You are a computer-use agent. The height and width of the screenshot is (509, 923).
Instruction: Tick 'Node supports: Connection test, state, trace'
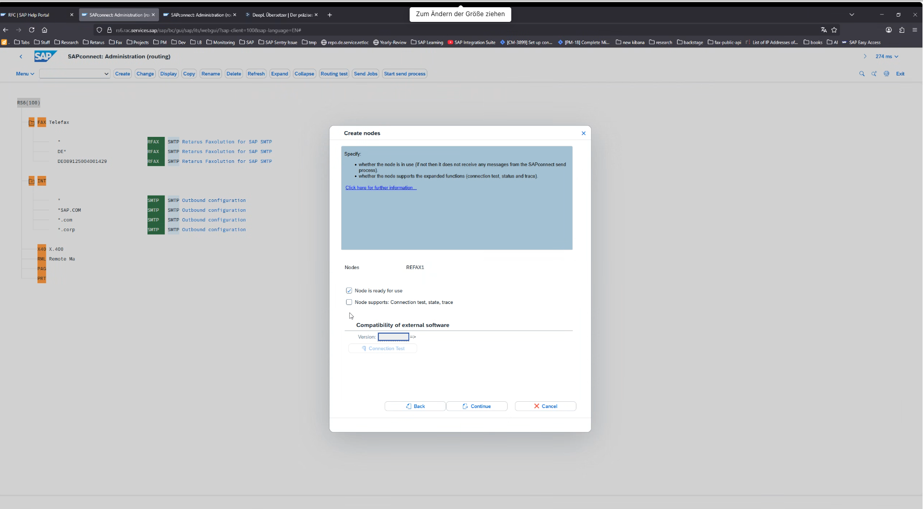(349, 302)
